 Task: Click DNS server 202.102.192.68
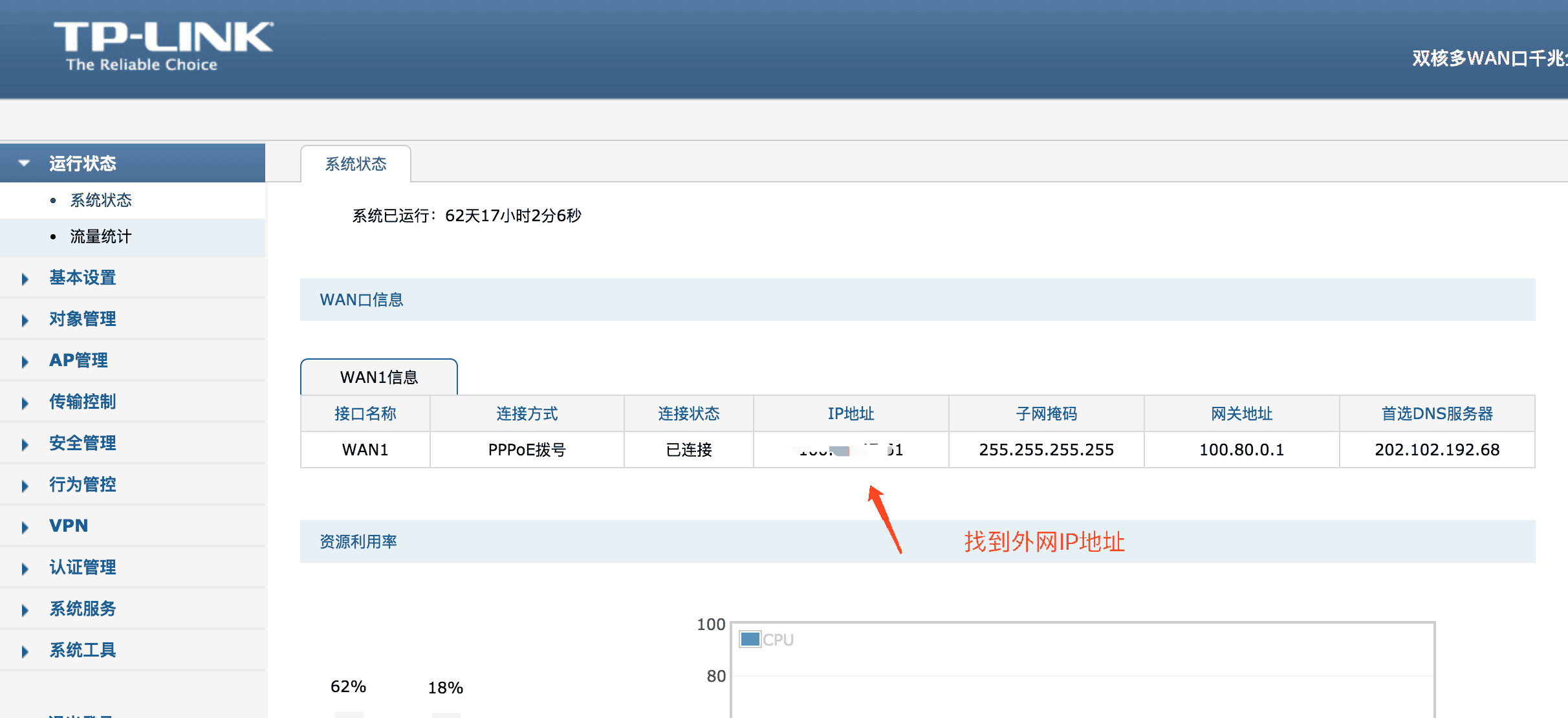tap(1437, 450)
